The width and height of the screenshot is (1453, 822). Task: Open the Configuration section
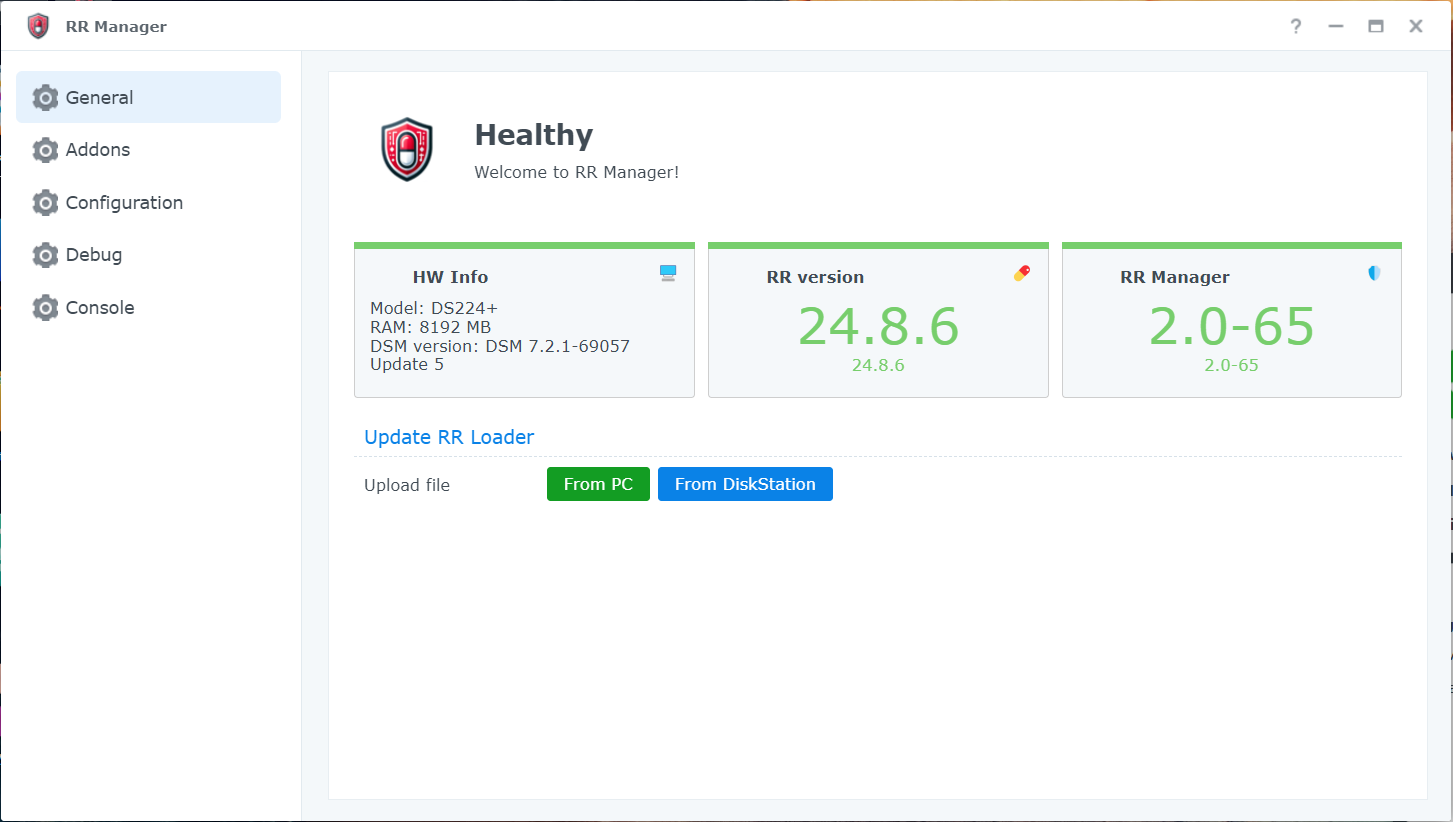148,203
